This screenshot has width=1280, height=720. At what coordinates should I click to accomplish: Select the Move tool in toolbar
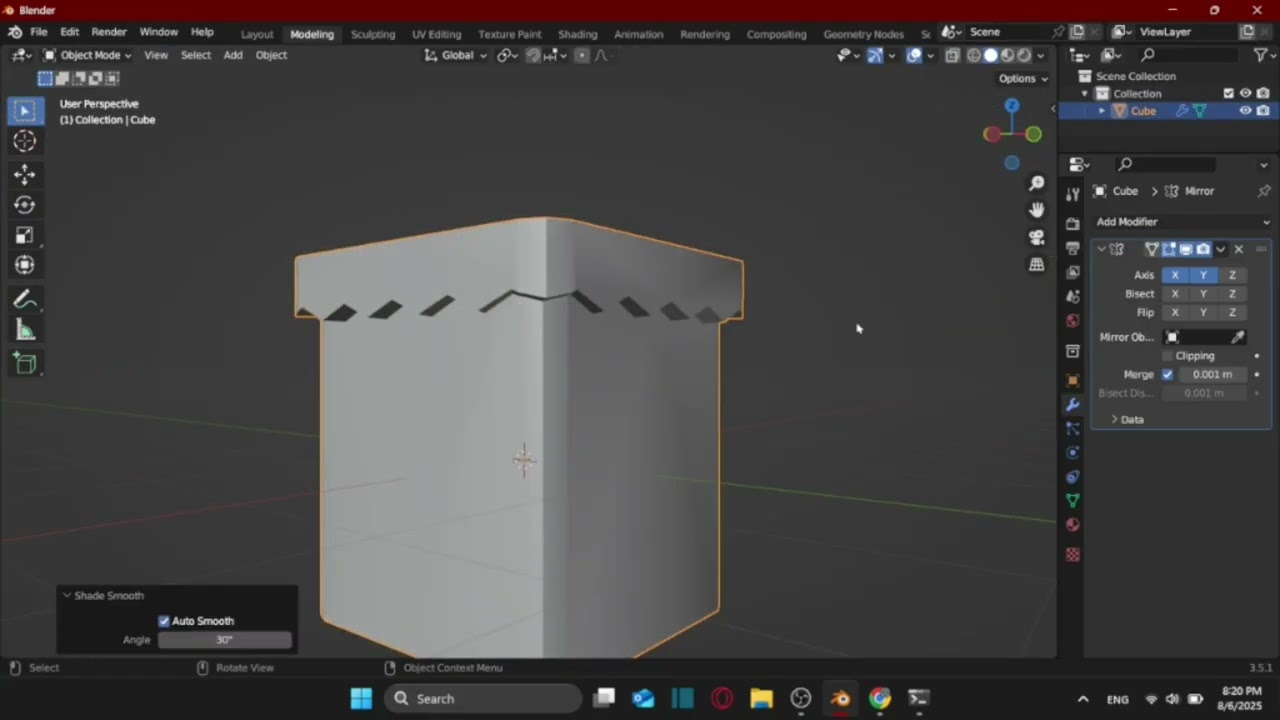pos(25,174)
